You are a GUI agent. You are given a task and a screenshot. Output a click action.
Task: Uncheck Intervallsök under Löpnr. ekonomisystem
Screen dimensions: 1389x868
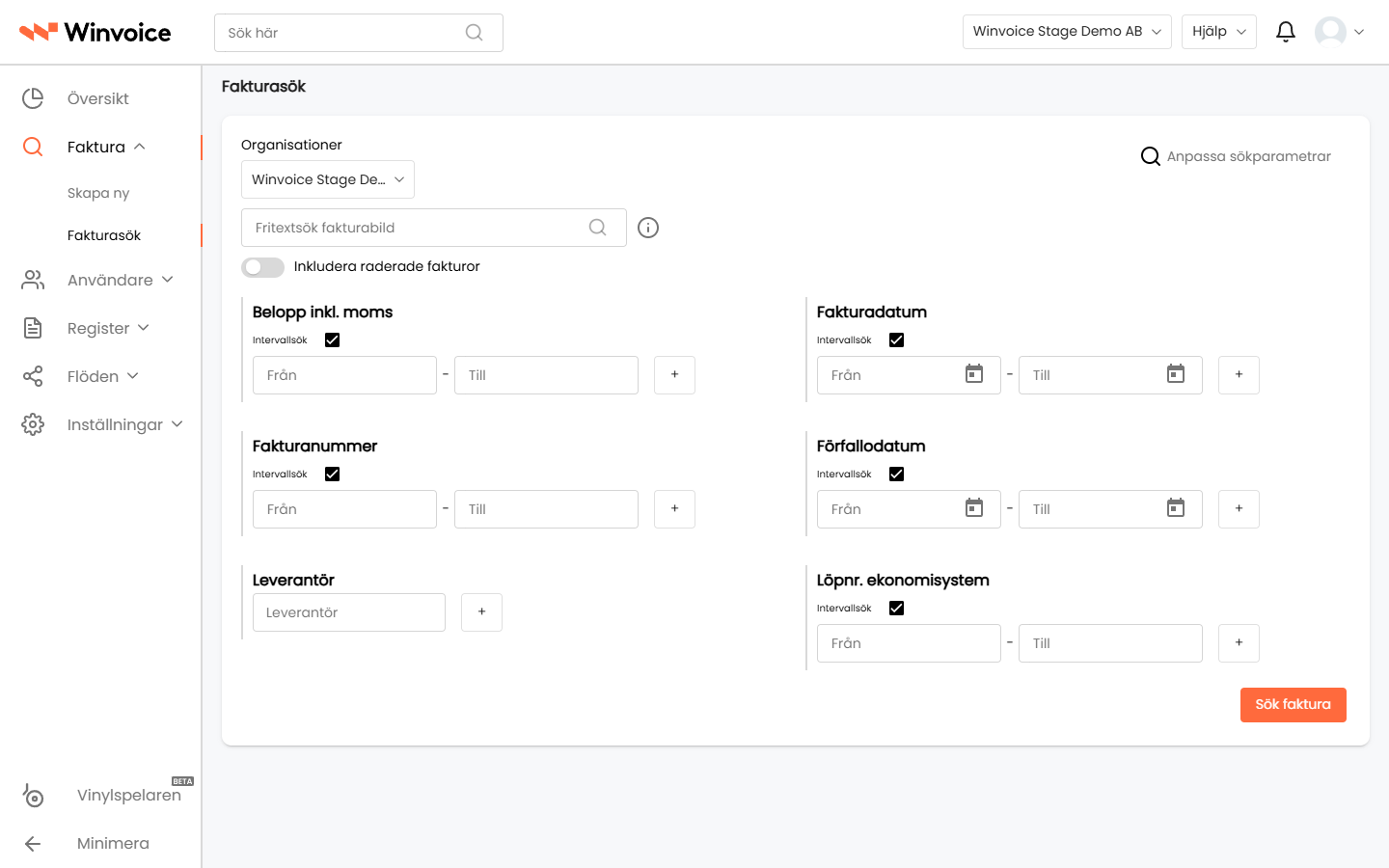(x=897, y=608)
